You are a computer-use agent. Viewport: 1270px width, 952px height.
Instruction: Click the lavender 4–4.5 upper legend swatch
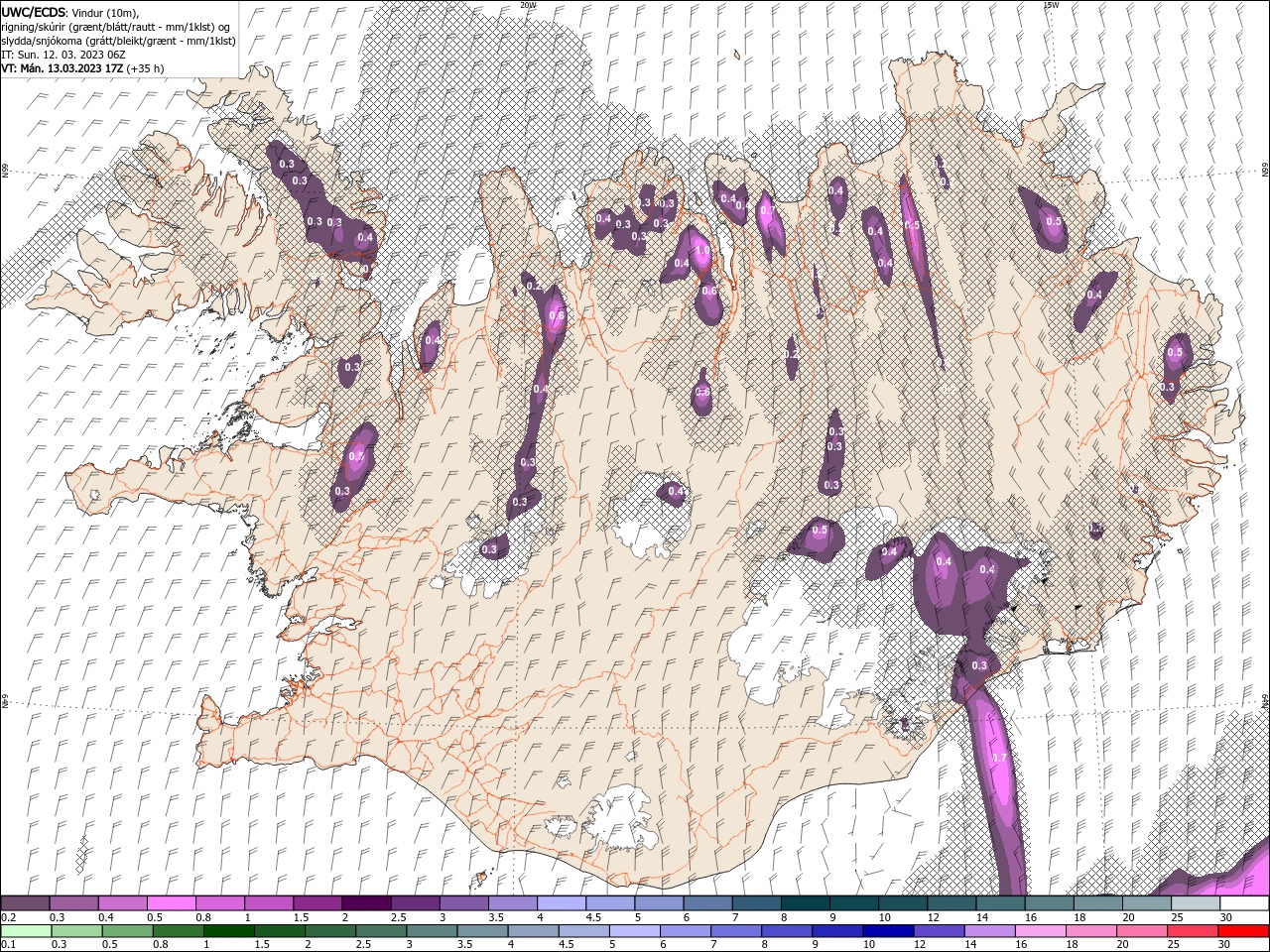pos(562,903)
